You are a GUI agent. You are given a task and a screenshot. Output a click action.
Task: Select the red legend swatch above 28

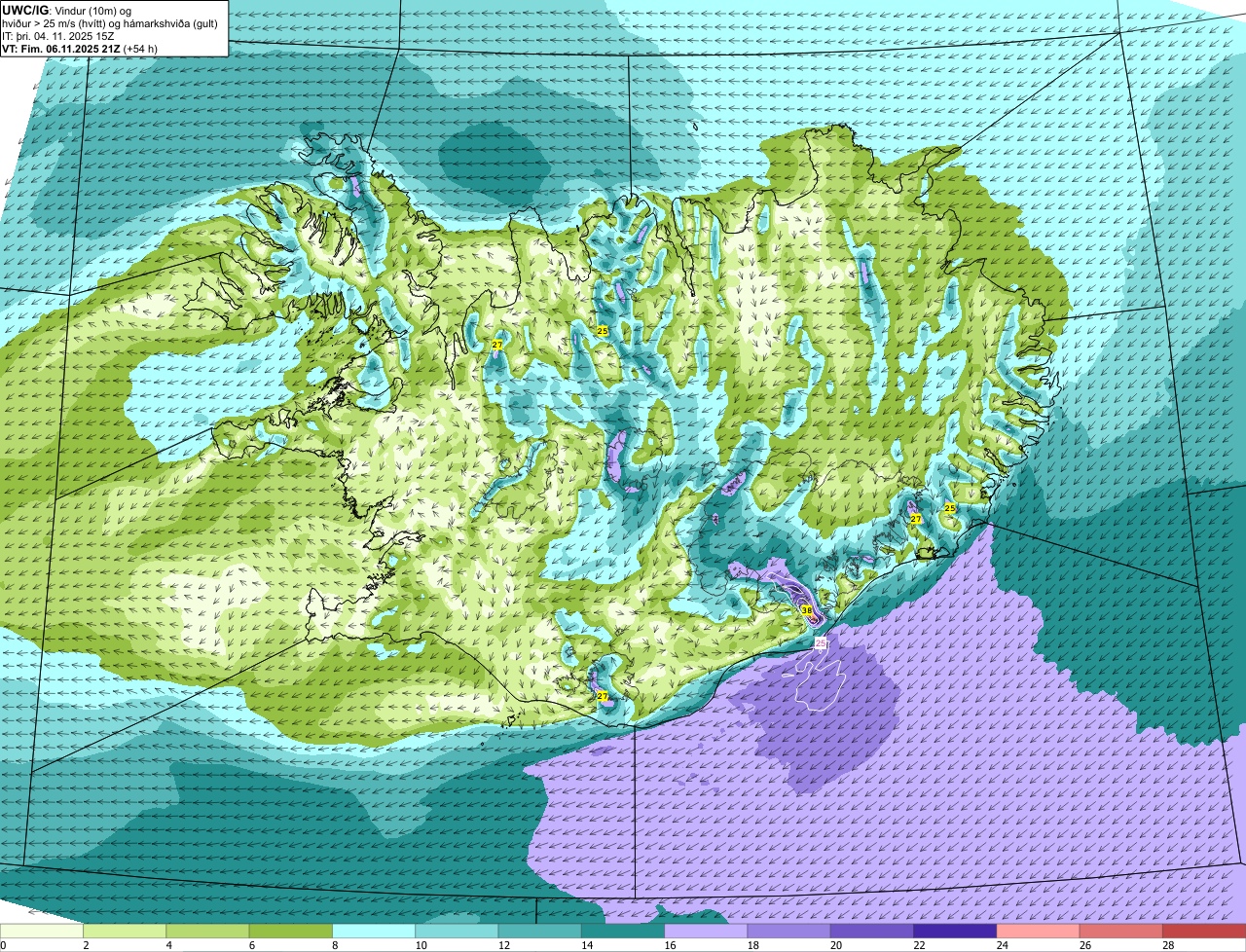[x=1204, y=932]
